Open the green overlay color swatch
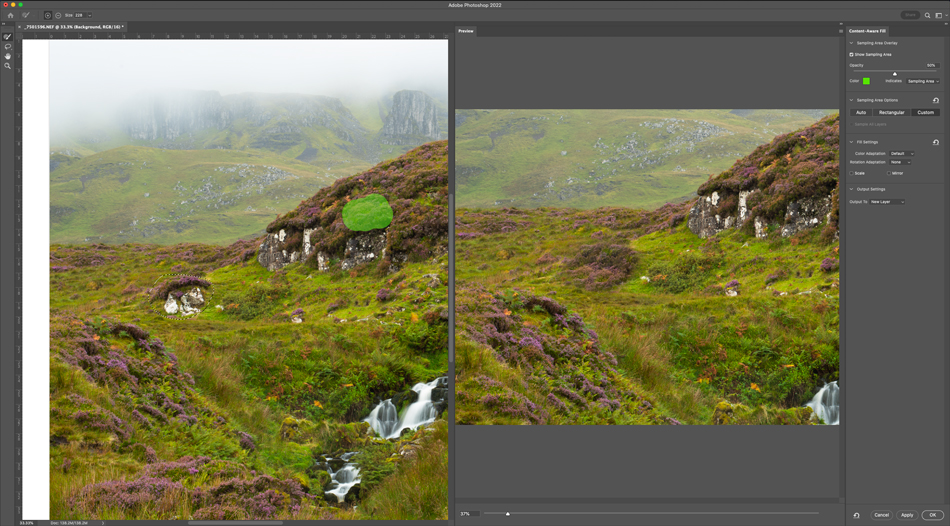This screenshot has height=526, width=950. [x=866, y=81]
